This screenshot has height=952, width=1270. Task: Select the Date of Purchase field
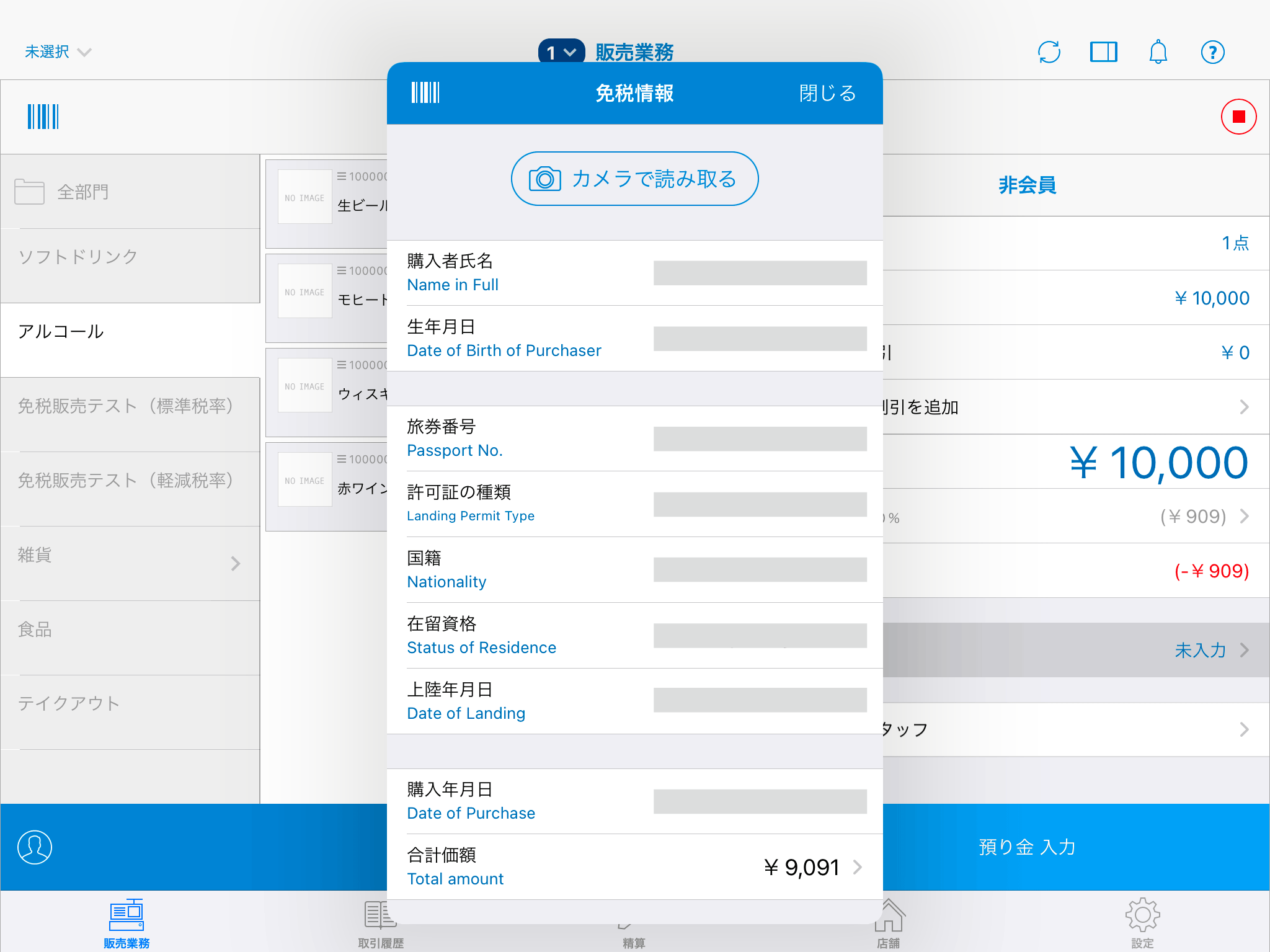[x=760, y=801]
